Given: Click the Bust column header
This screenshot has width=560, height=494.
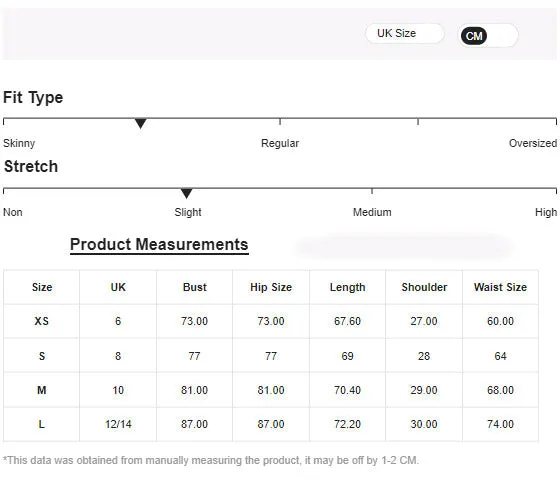Looking at the screenshot, I should [x=195, y=287].
